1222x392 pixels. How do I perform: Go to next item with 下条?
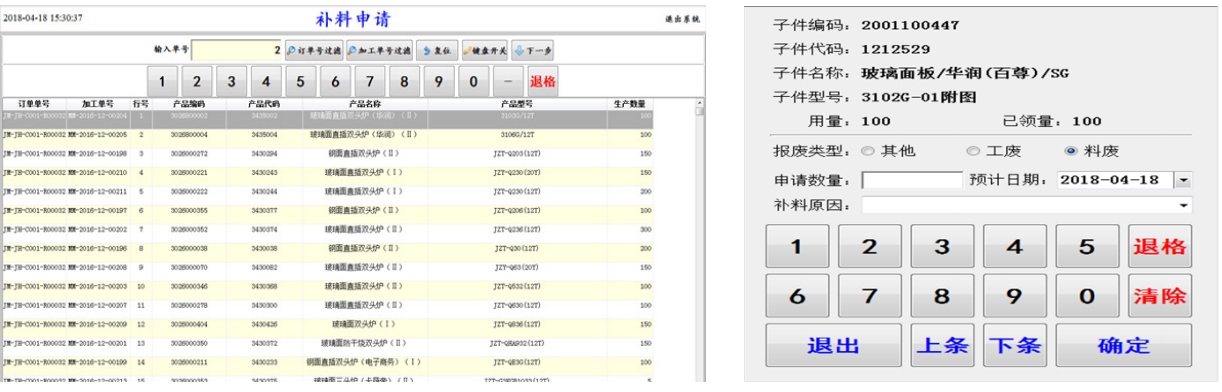[x=1014, y=345]
